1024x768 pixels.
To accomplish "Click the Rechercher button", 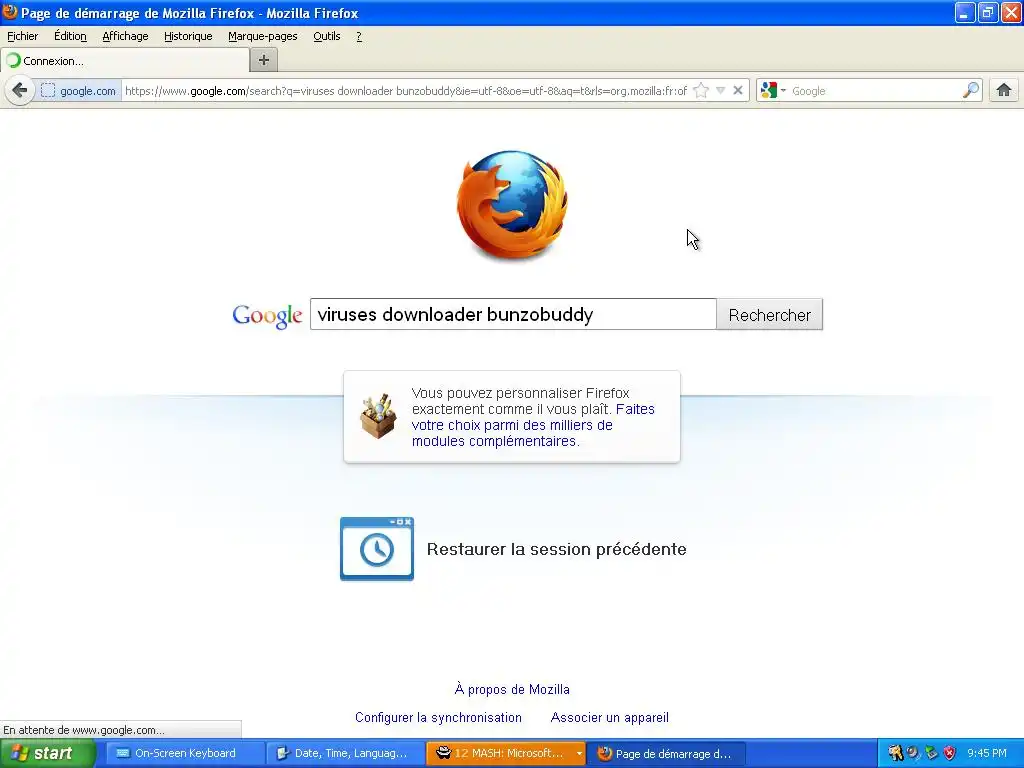I will (769, 315).
